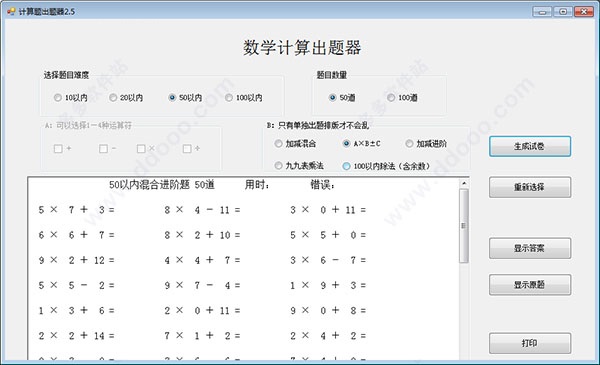Show answers with 显示答案 button

tap(530, 248)
